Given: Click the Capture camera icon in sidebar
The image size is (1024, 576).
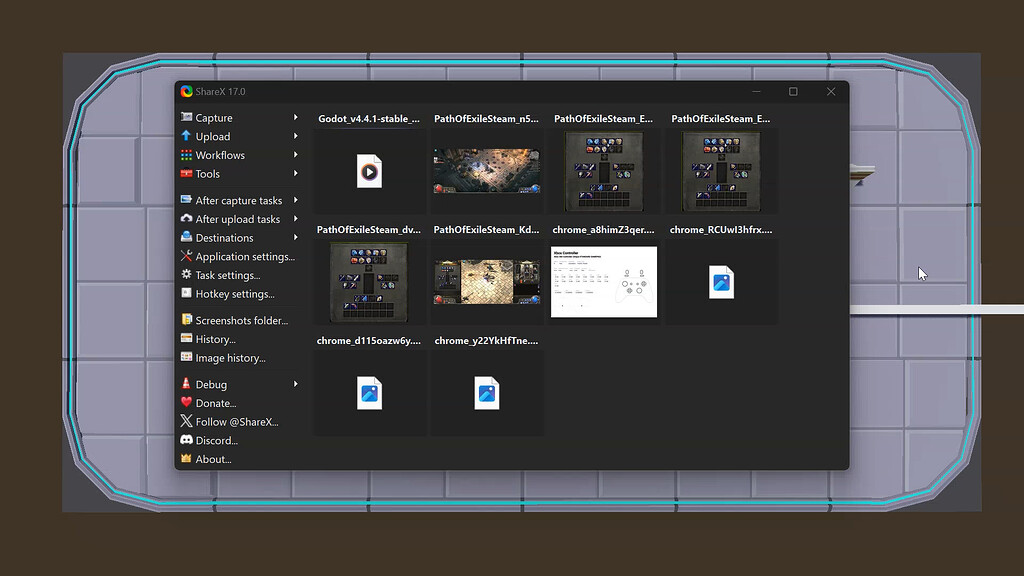Looking at the screenshot, I should [x=186, y=117].
